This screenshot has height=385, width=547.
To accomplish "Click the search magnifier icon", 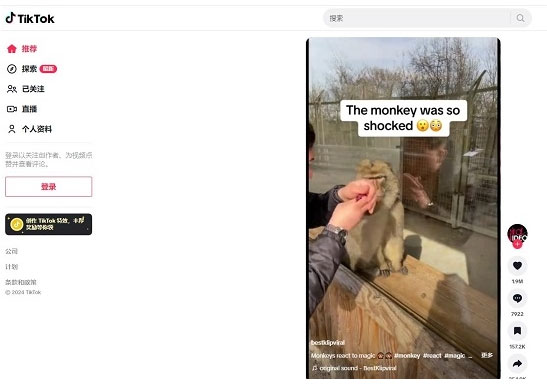I will pyautogui.click(x=520, y=18).
